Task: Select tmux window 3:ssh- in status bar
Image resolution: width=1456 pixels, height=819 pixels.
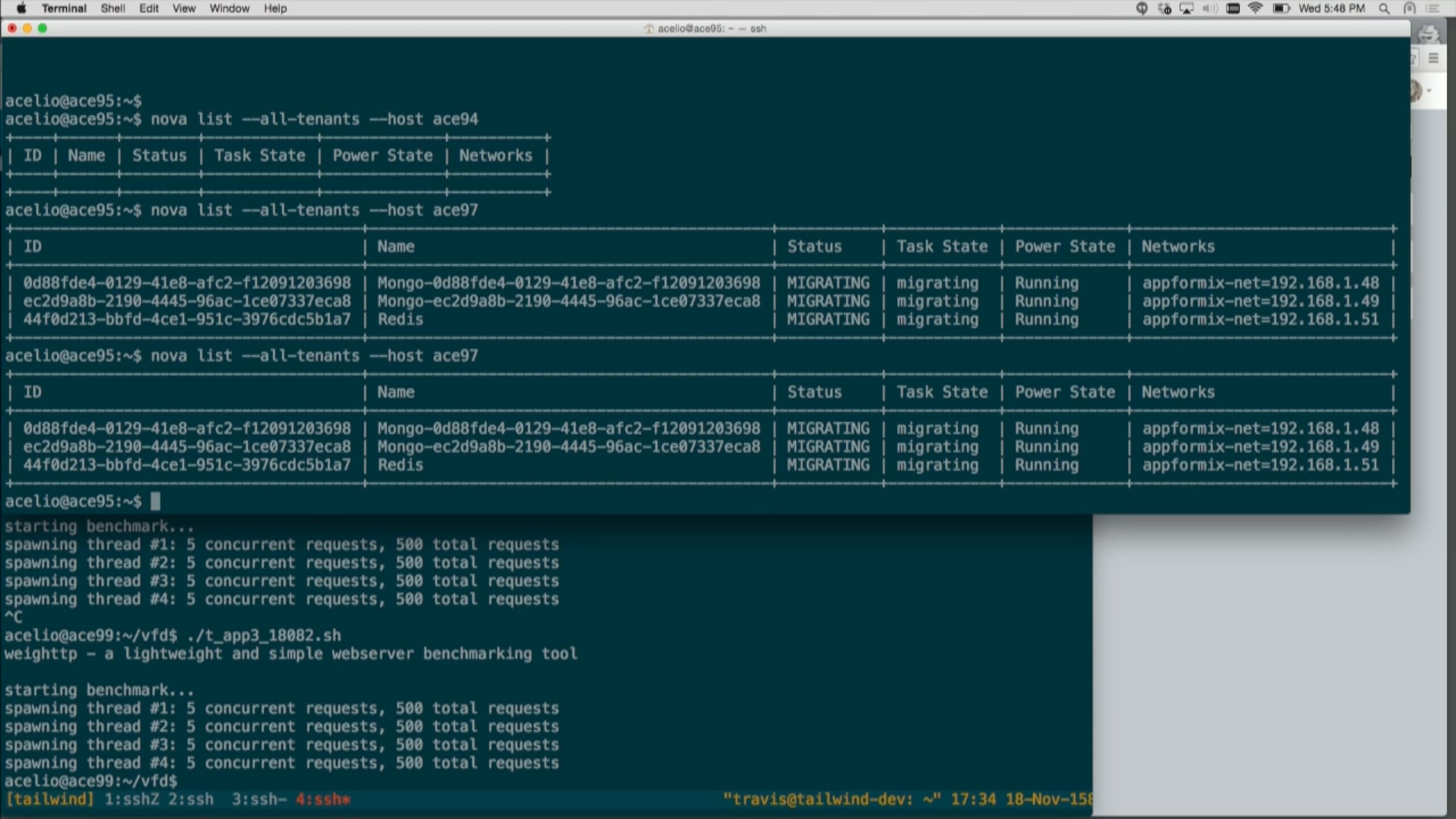Action: pos(259,799)
